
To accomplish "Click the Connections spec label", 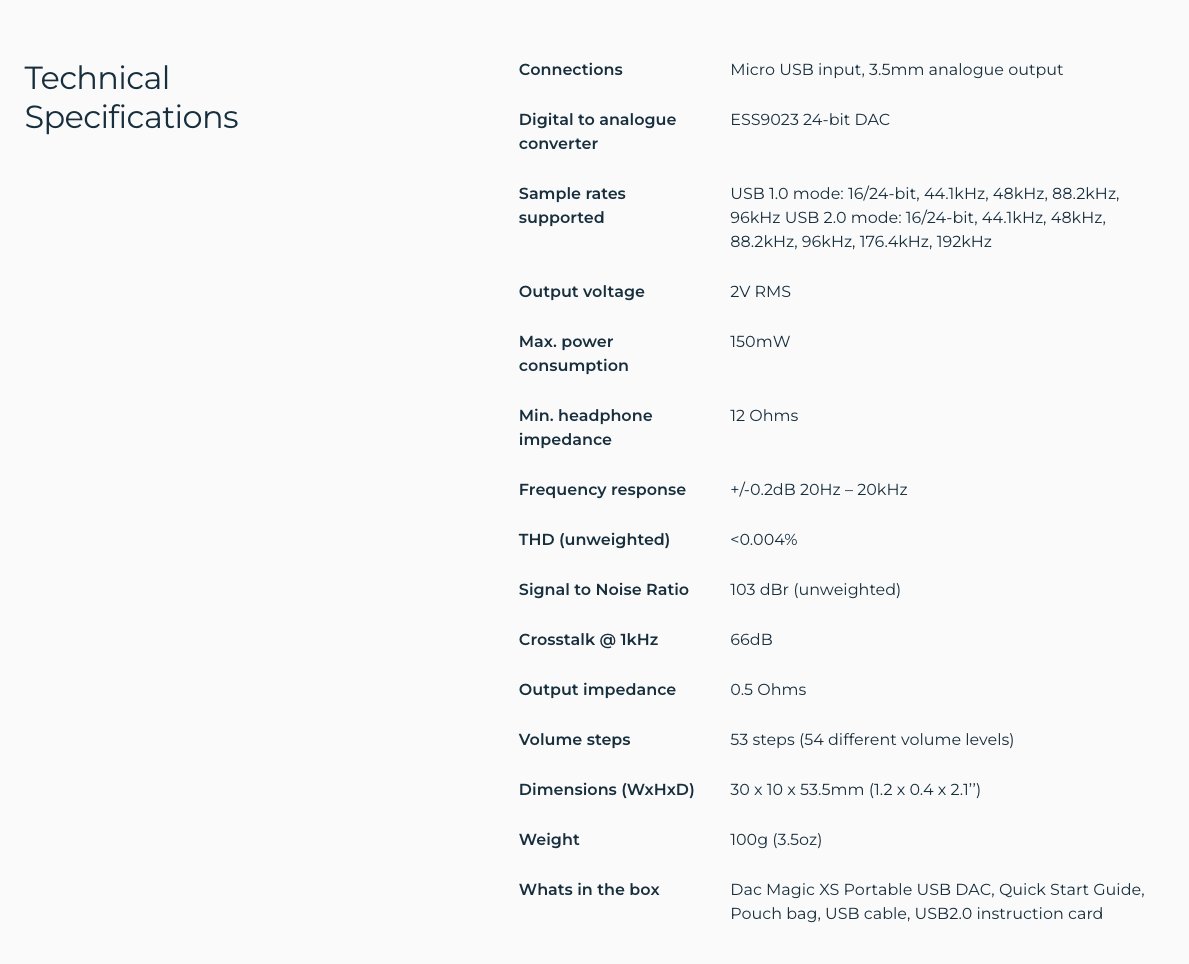I will 570,69.
